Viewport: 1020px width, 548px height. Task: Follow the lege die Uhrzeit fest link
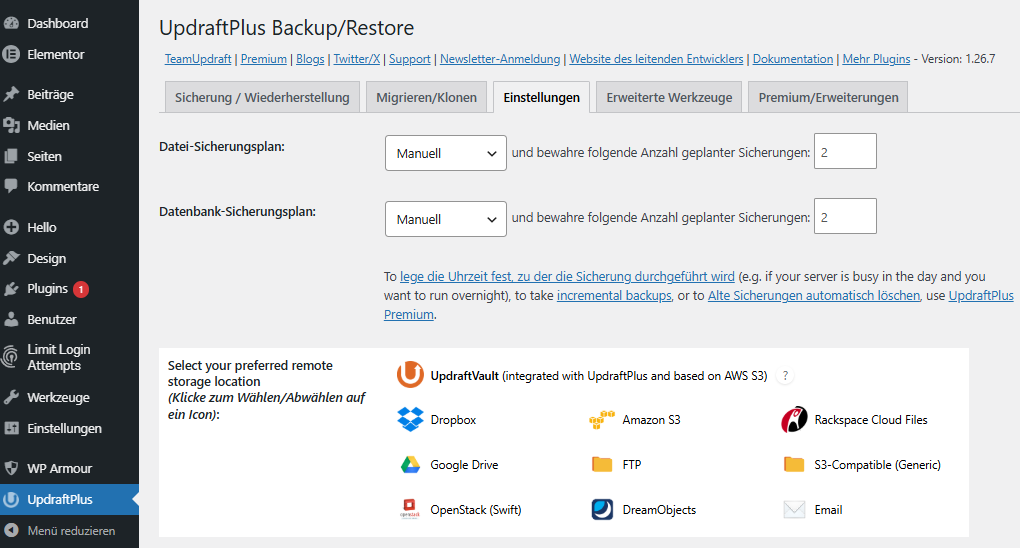(567, 276)
